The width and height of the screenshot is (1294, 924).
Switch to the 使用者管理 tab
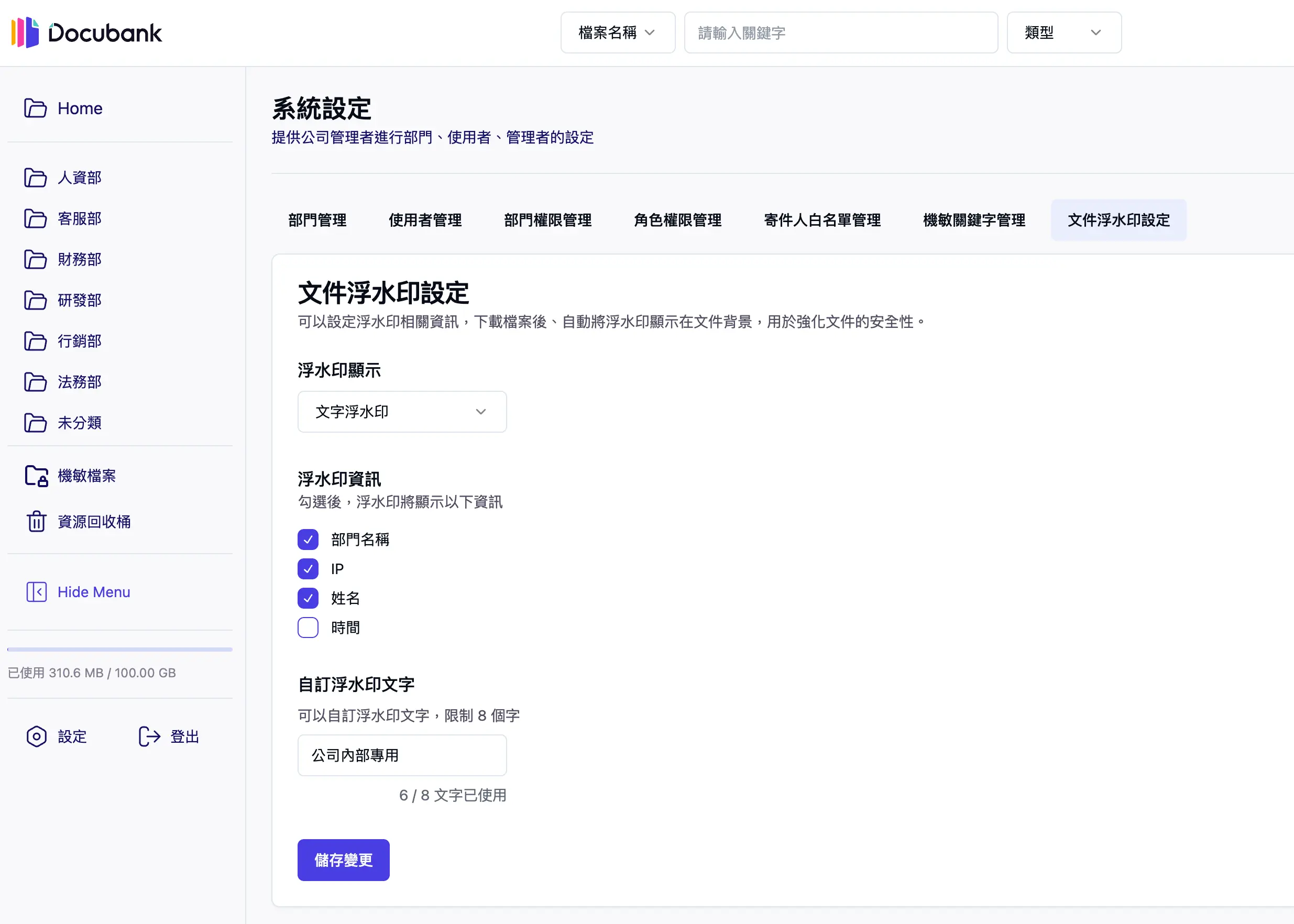point(425,220)
